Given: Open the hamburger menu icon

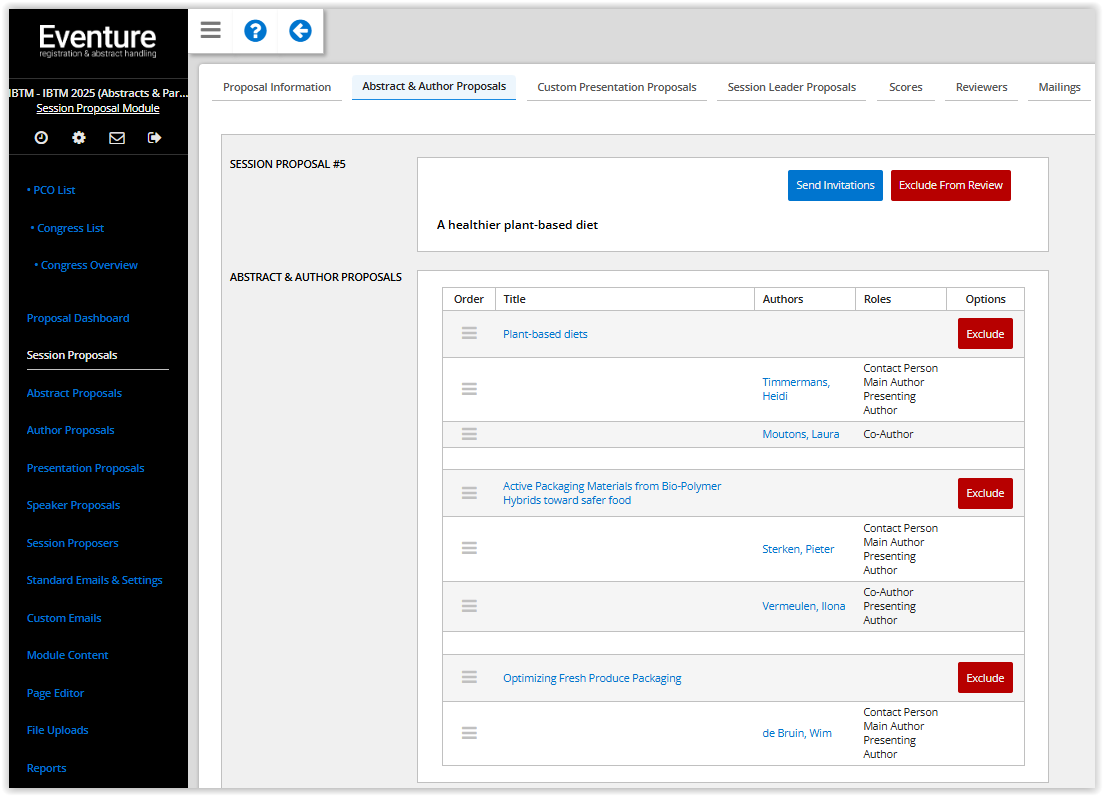Looking at the screenshot, I should pos(210,30).
